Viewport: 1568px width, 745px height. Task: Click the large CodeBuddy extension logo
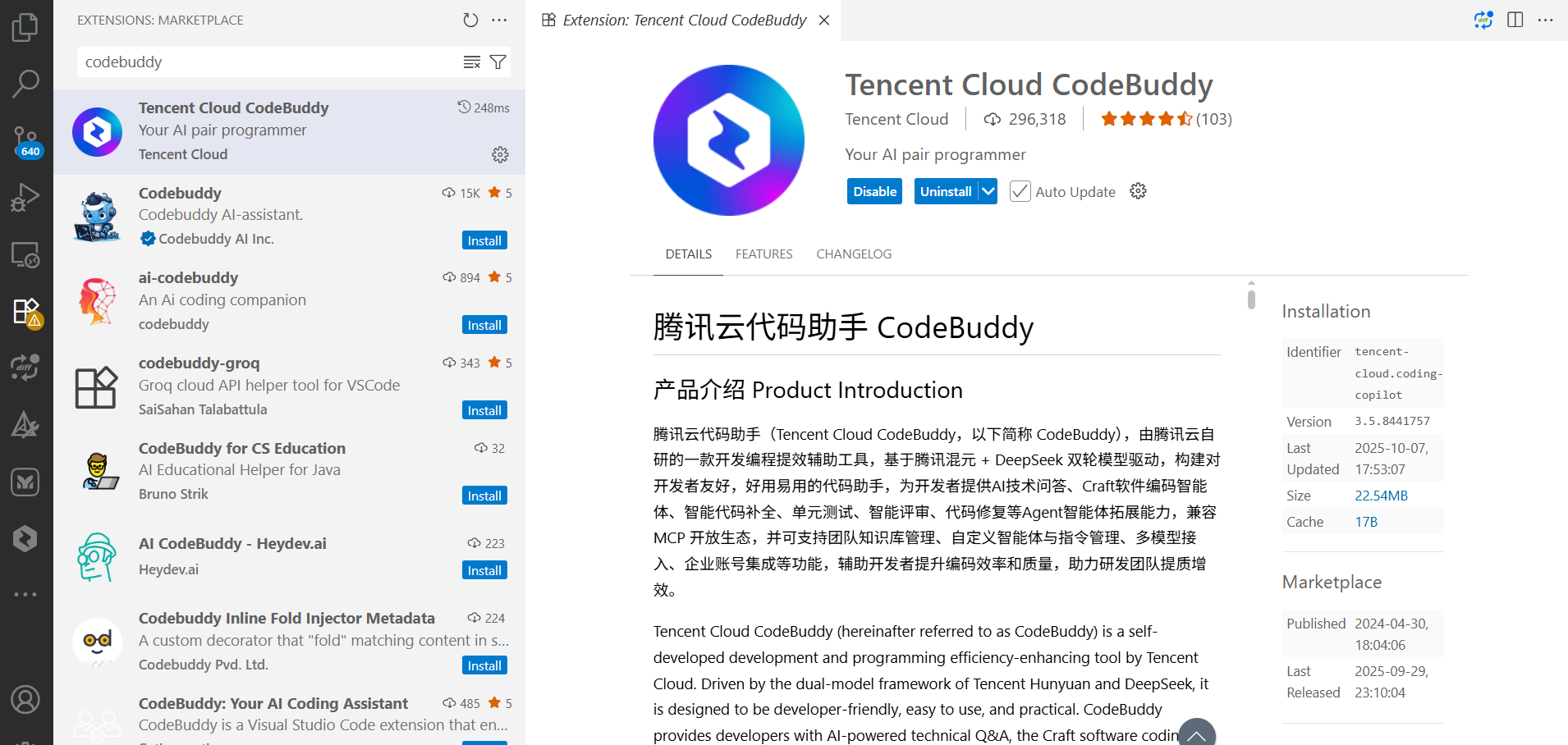(x=729, y=140)
